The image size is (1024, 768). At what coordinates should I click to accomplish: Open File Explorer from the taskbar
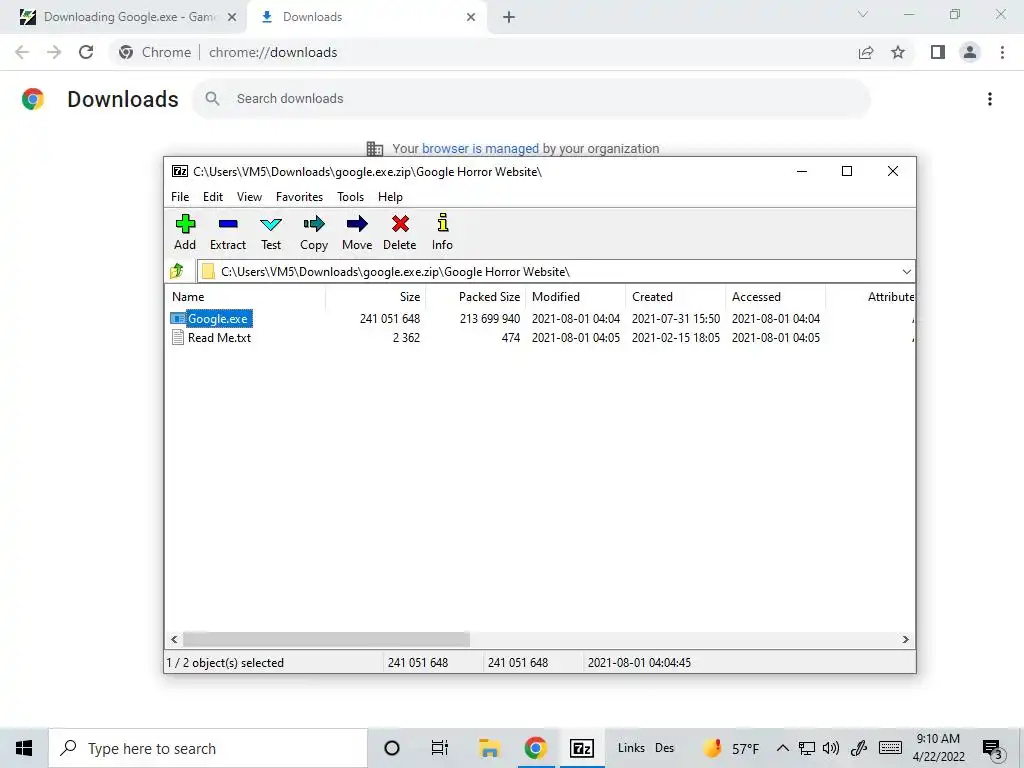pos(489,748)
